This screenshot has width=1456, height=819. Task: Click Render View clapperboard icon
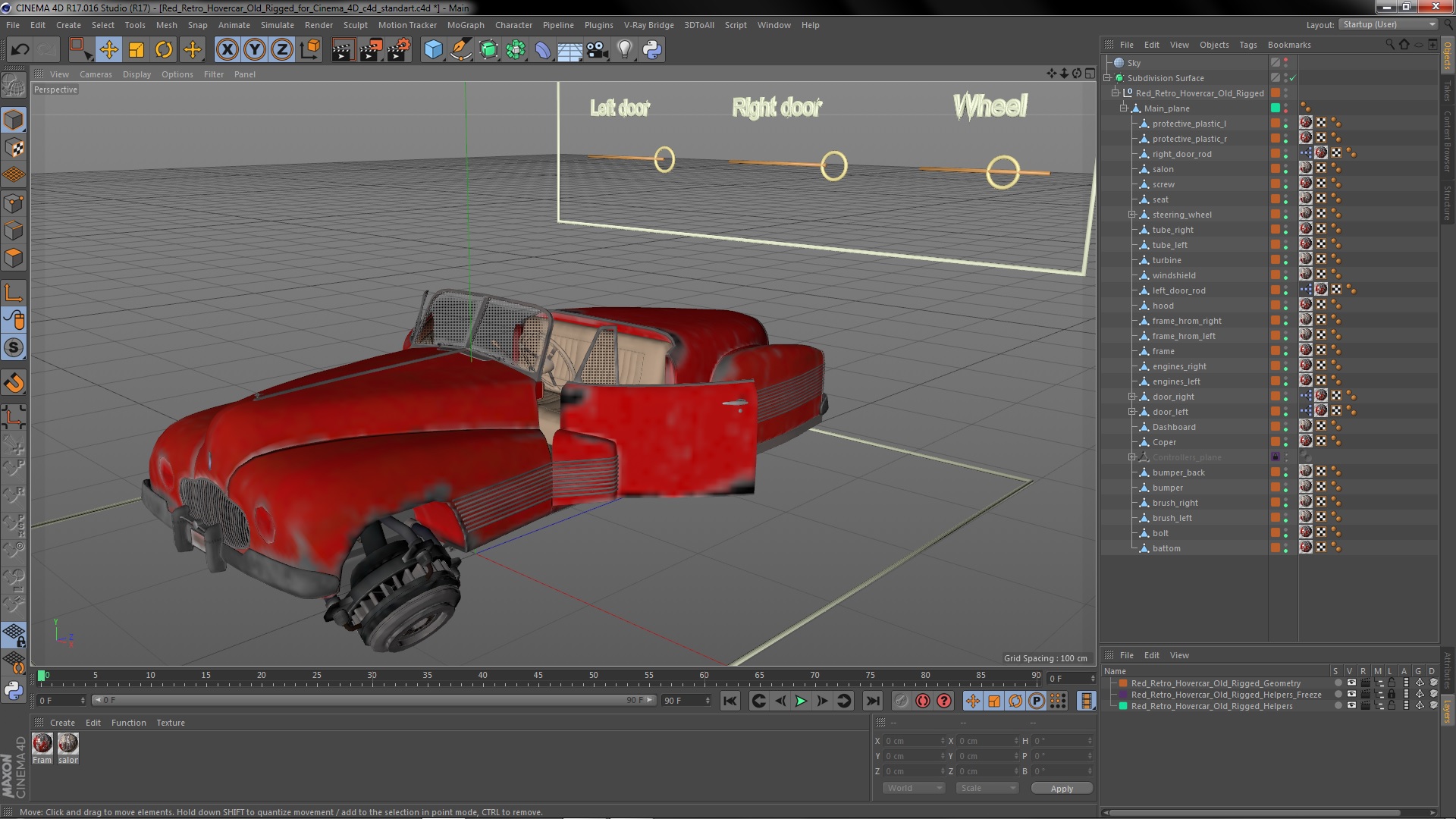point(343,50)
